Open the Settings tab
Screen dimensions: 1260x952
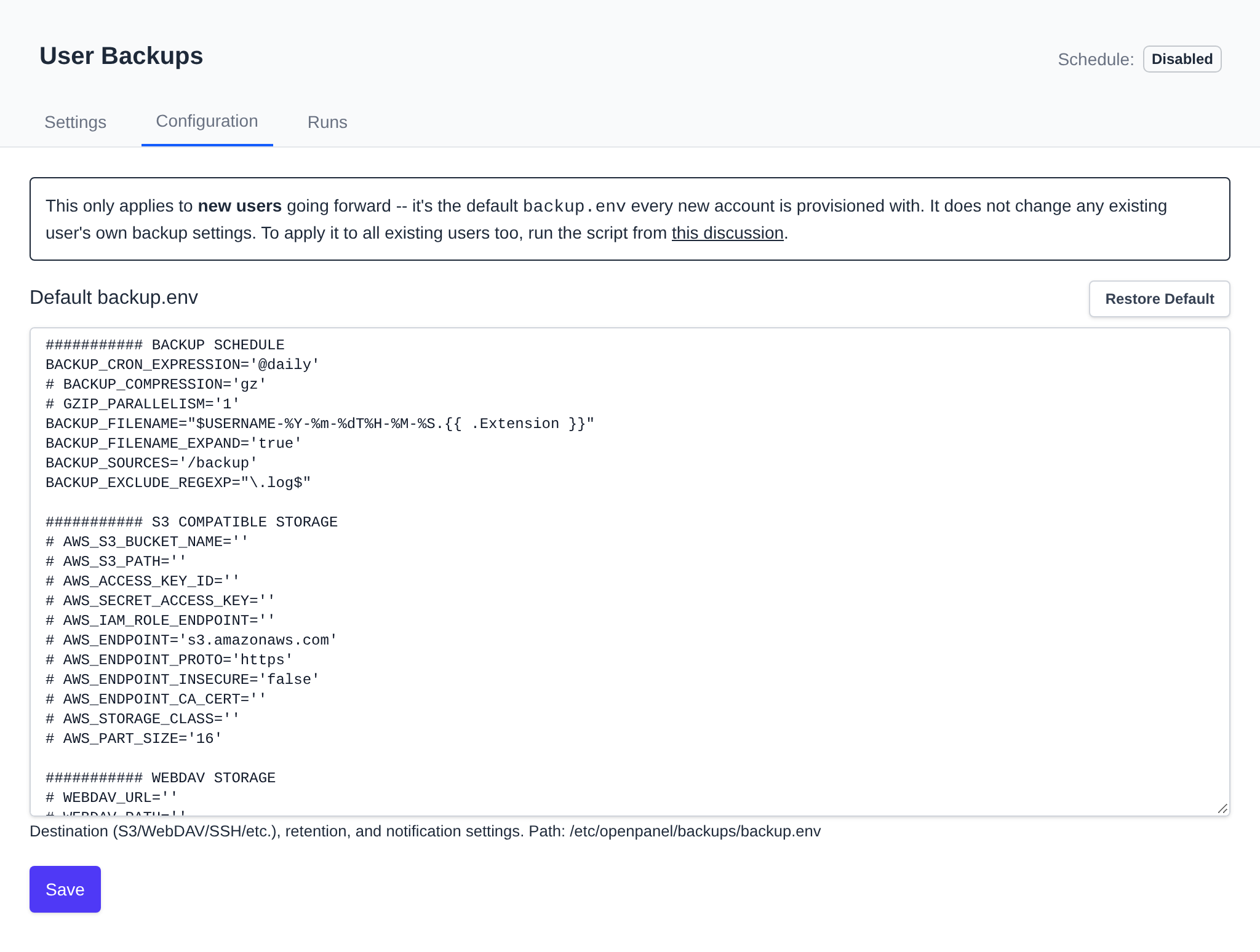tap(75, 122)
